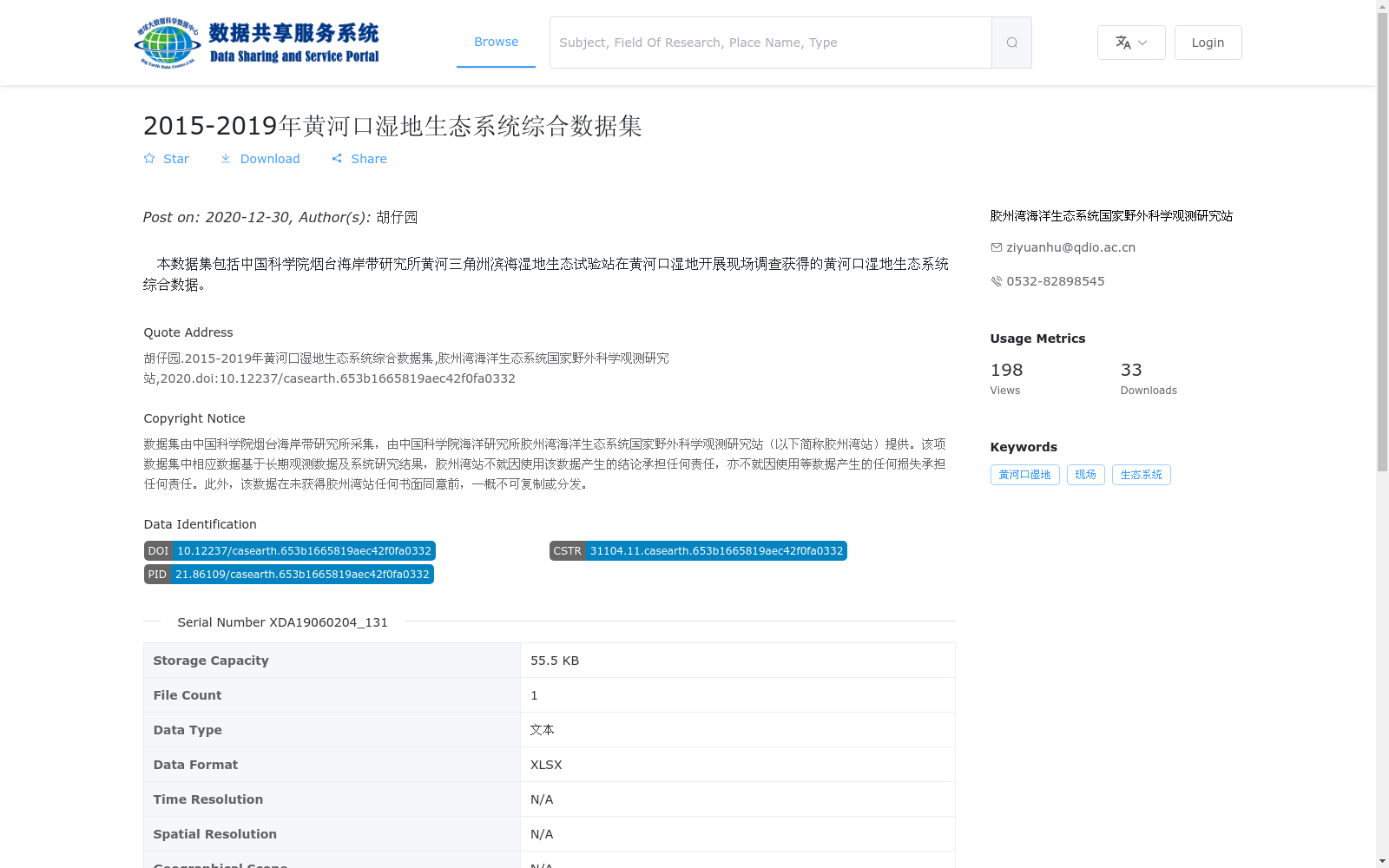This screenshot has width=1389, height=868.
Task: Click the Data Sharing and Service Portal logo
Action: coord(257,43)
